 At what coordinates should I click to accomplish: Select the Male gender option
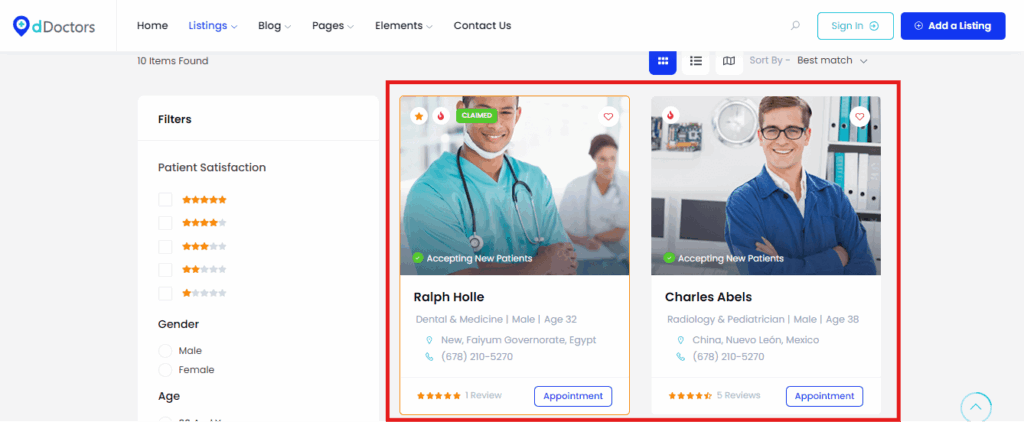[x=165, y=351]
